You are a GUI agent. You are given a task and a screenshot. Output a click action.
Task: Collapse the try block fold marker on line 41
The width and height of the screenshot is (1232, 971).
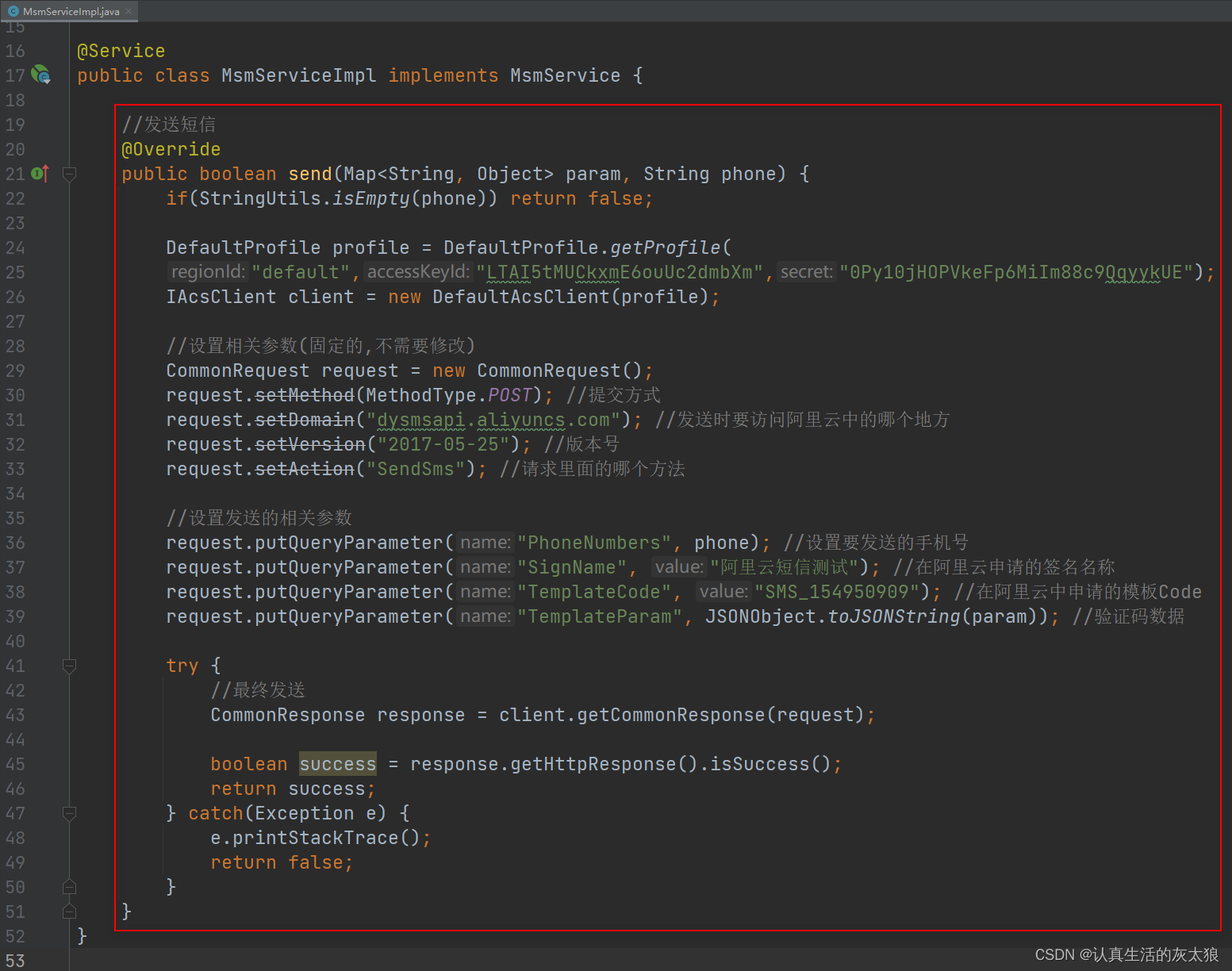(x=69, y=666)
